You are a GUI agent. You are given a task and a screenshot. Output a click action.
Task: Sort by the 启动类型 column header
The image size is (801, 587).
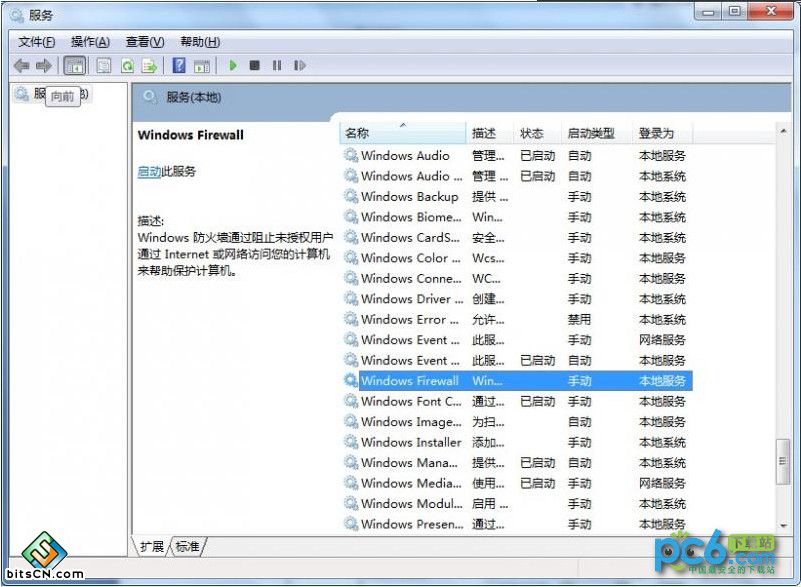[x=597, y=133]
